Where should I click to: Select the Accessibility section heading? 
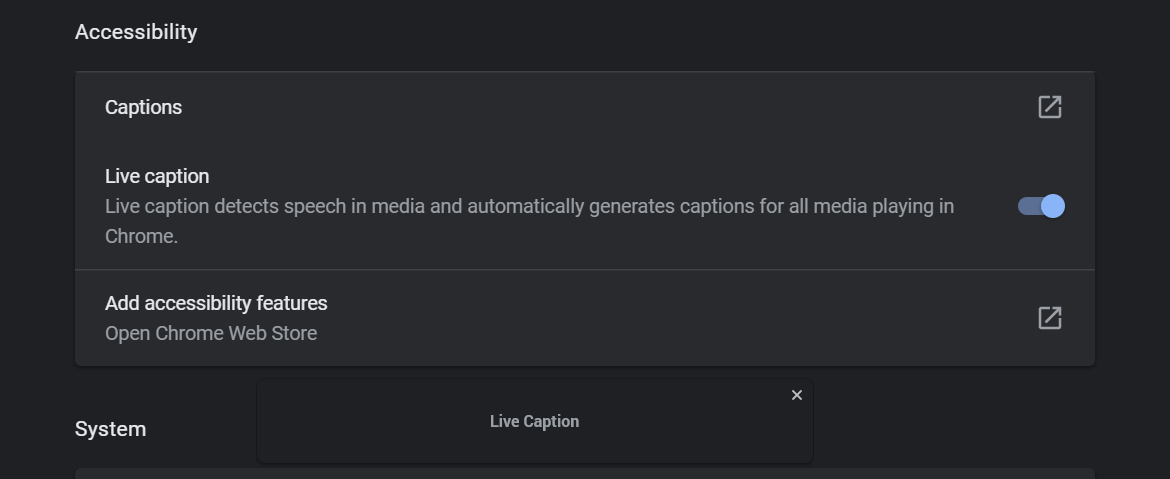pos(136,32)
